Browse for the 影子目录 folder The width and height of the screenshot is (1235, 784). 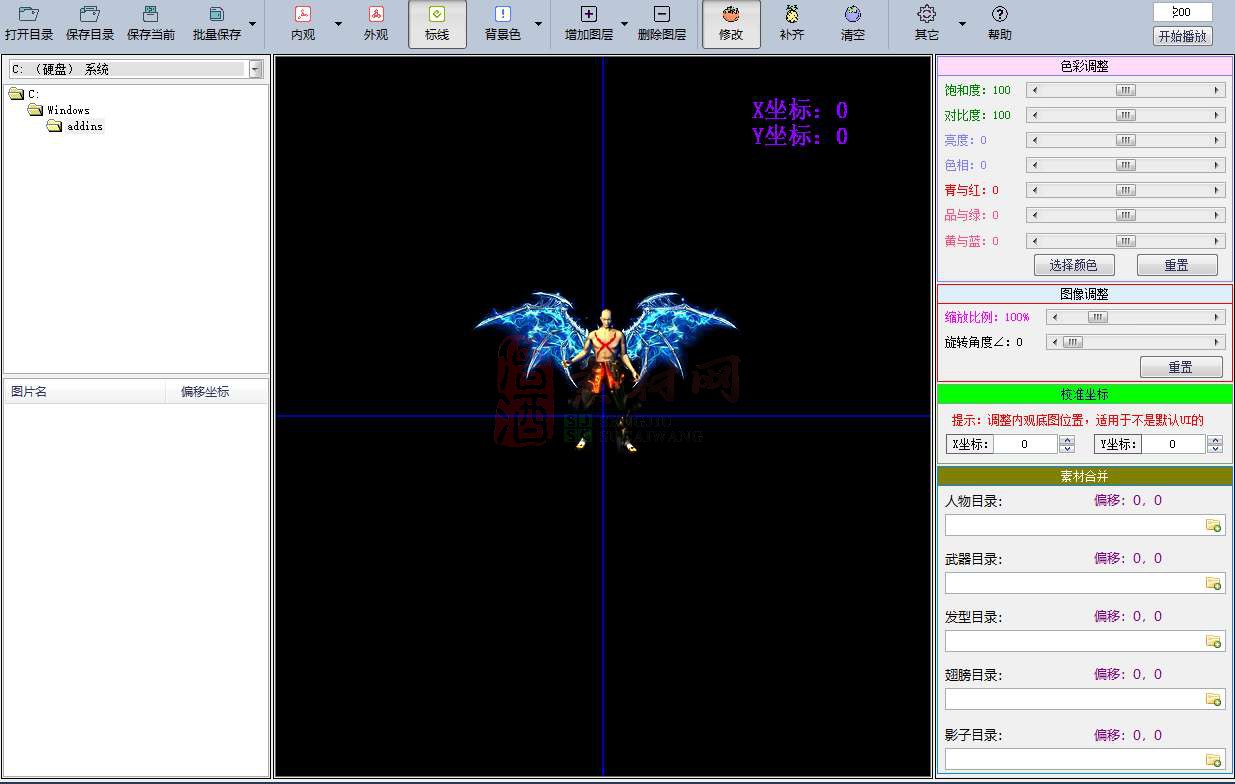click(1214, 759)
